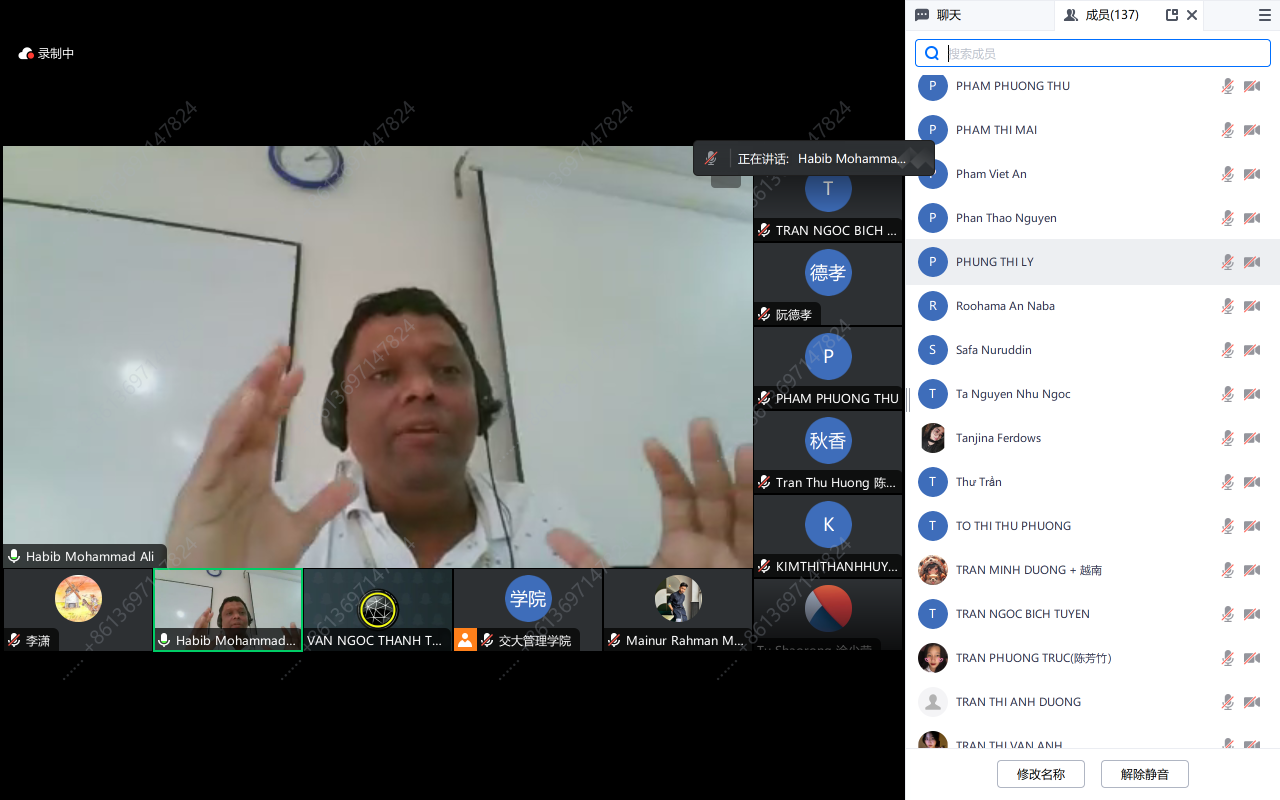This screenshot has height=800, width=1280.
Task: Toggle microphone for PHUNG THI LY
Action: [1227, 262]
